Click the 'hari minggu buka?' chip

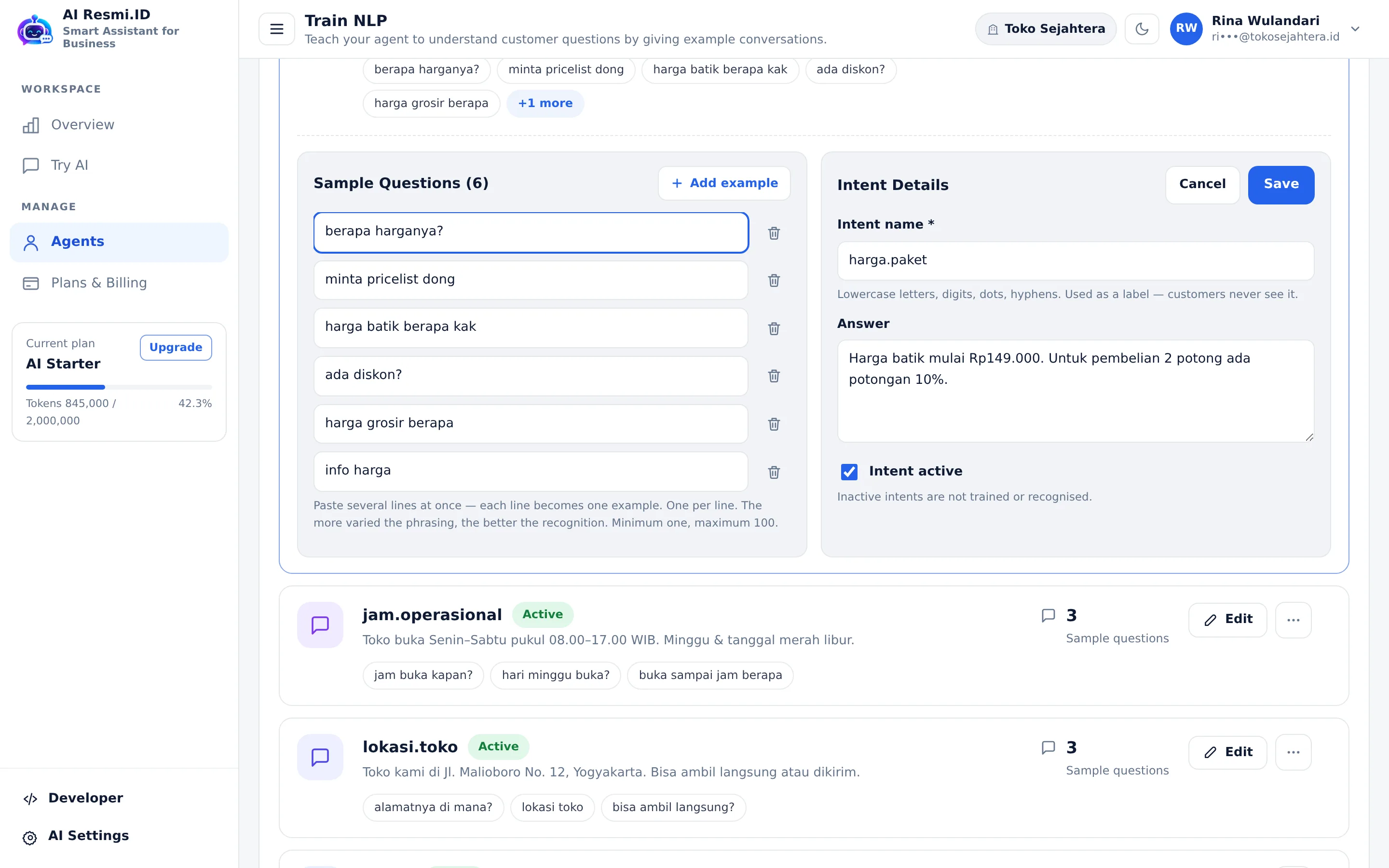click(x=555, y=676)
